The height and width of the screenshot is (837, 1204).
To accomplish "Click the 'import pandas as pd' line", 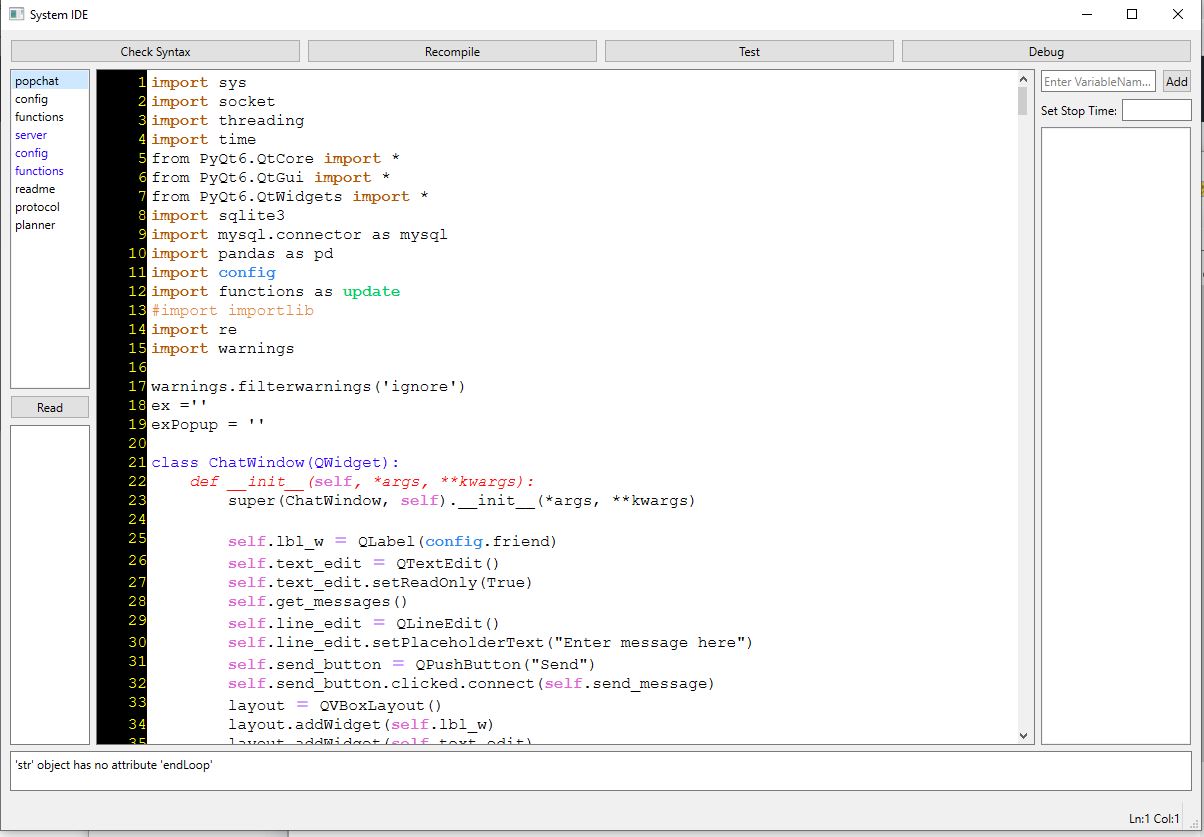I will (242, 254).
